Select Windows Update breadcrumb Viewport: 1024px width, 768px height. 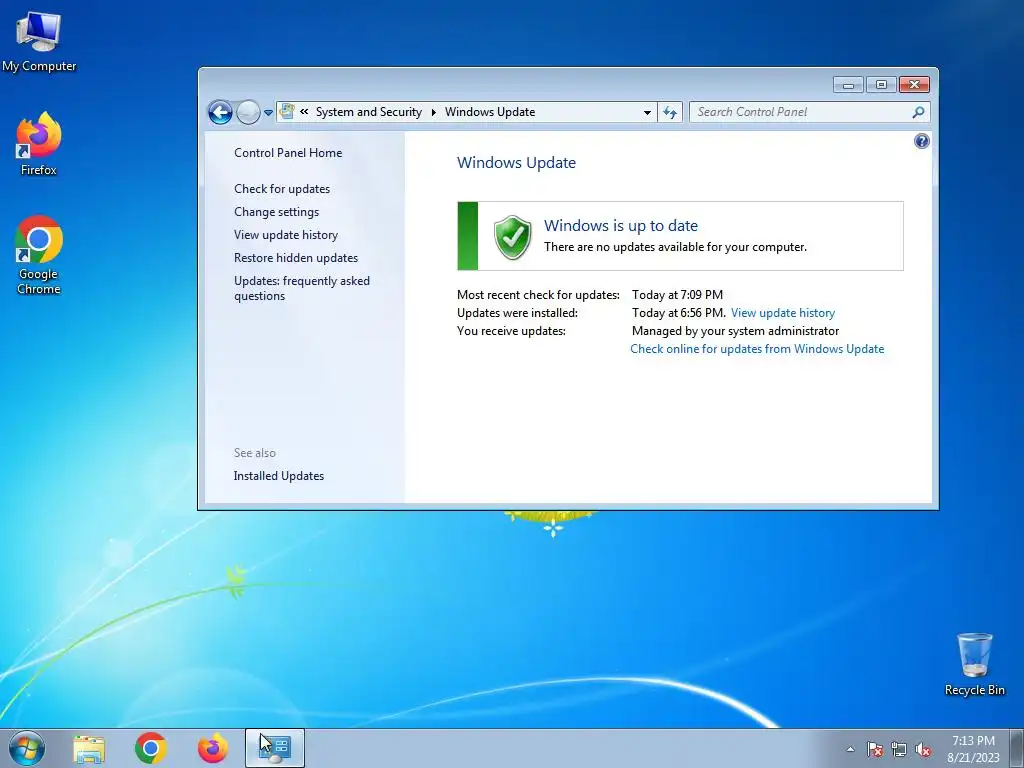pyautogui.click(x=490, y=112)
